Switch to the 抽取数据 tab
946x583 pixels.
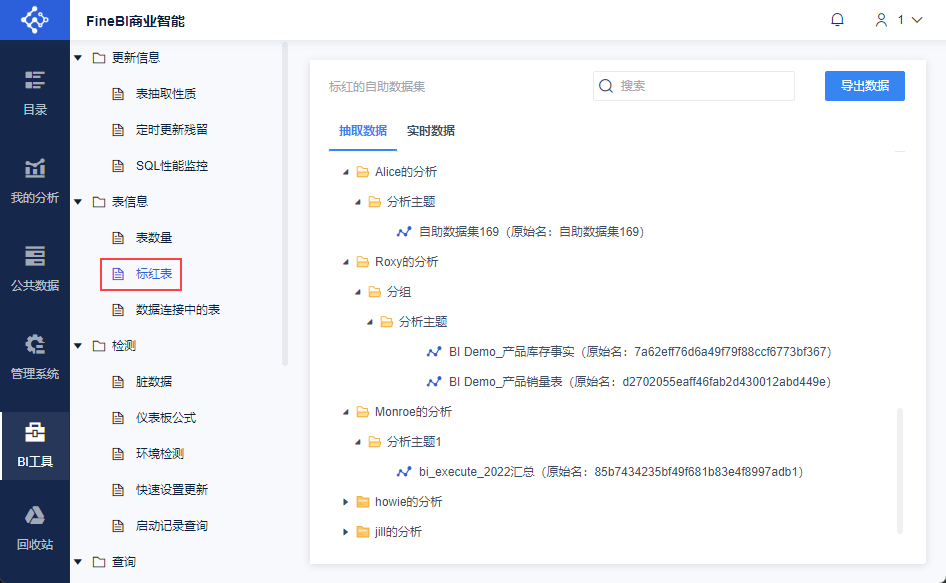coord(363,131)
